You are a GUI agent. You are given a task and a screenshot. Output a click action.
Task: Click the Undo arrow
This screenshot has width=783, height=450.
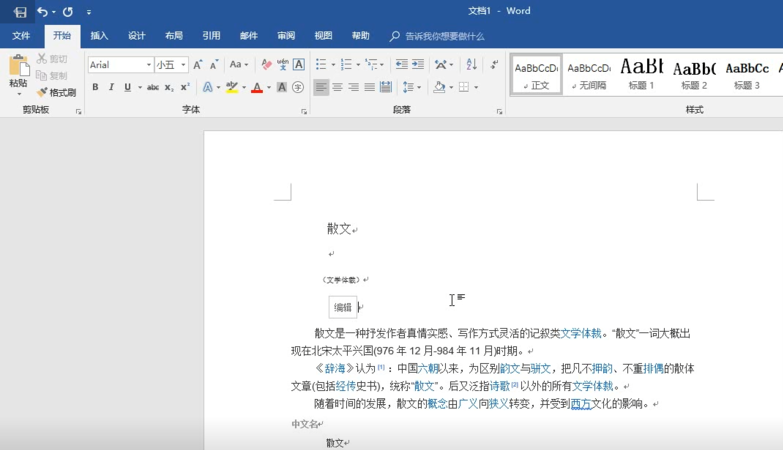[x=43, y=12]
